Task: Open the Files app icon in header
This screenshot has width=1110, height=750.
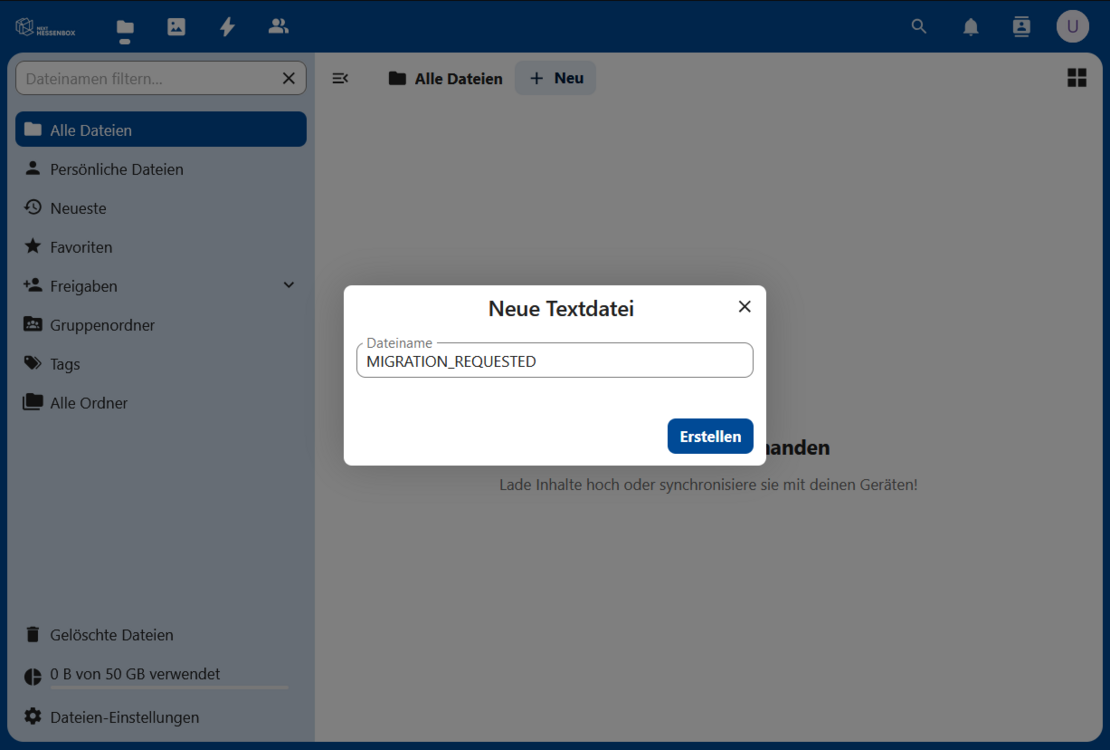Action: tap(125, 28)
